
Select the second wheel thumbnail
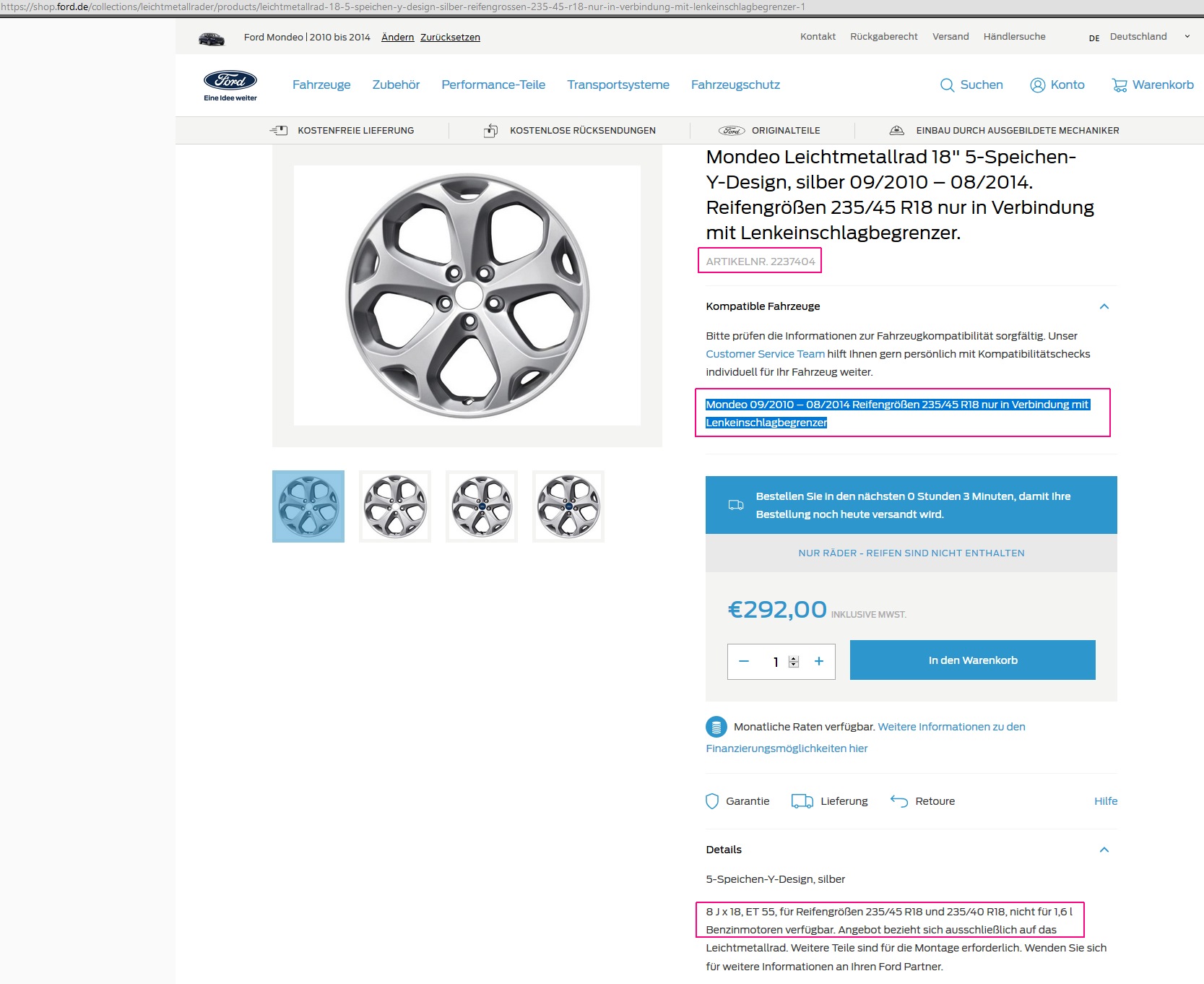point(395,506)
